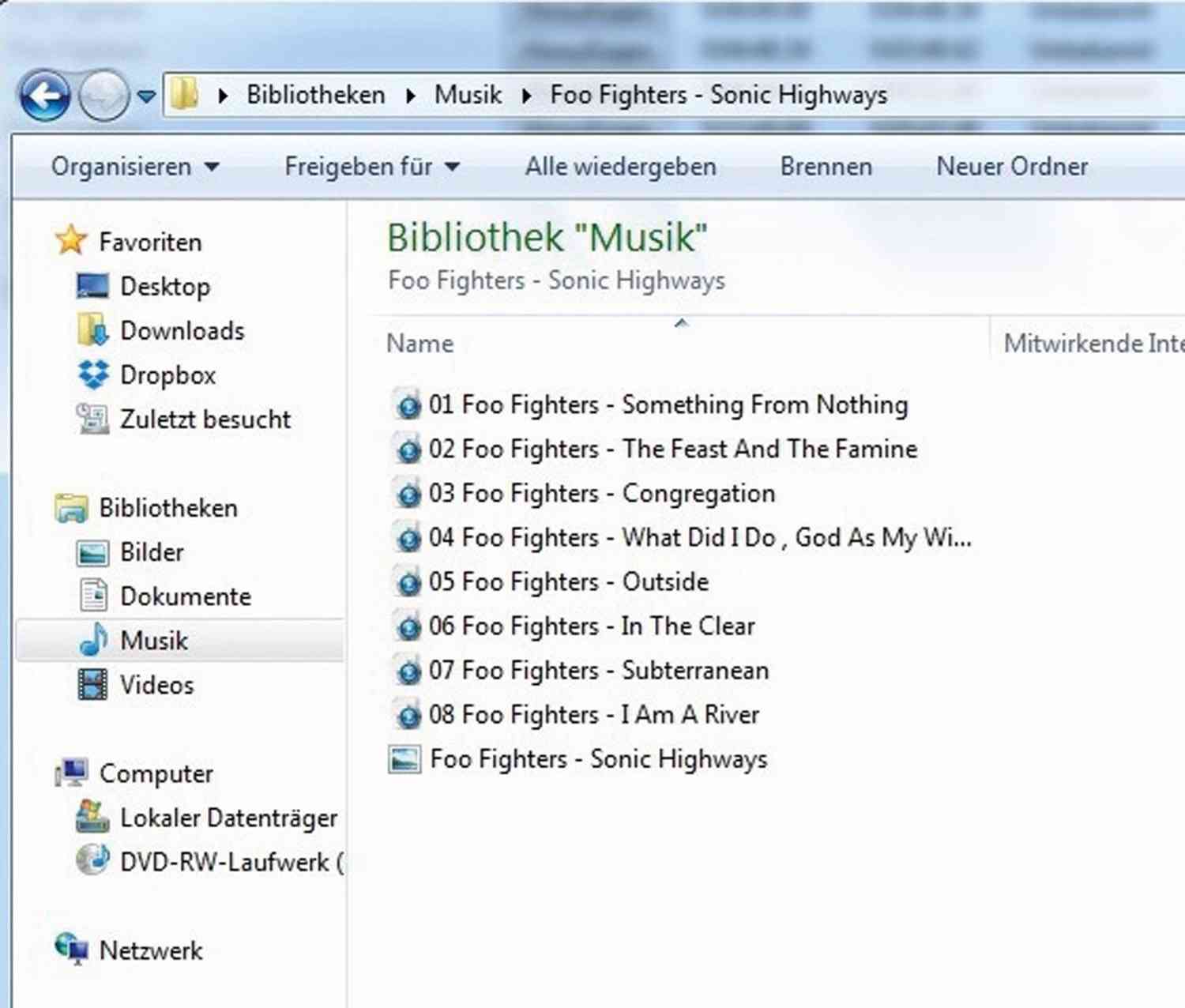Click the DVD-RW-Laufwerk disc icon
Image resolution: width=1185 pixels, height=1008 pixels.
92,860
